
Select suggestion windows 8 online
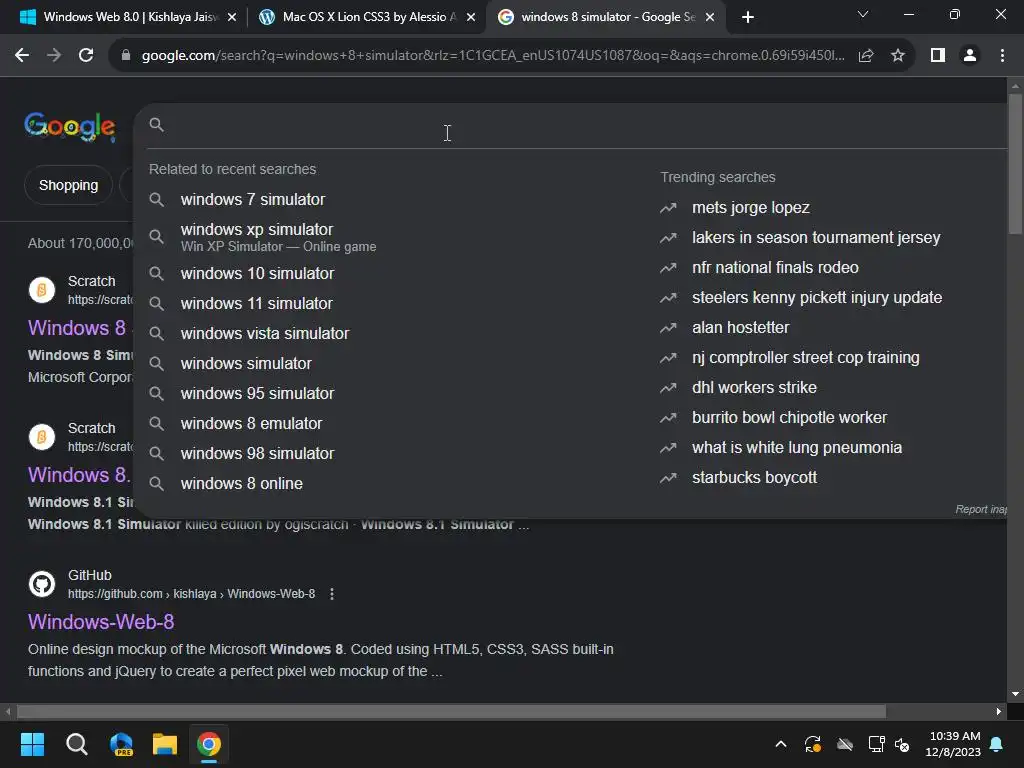point(242,483)
